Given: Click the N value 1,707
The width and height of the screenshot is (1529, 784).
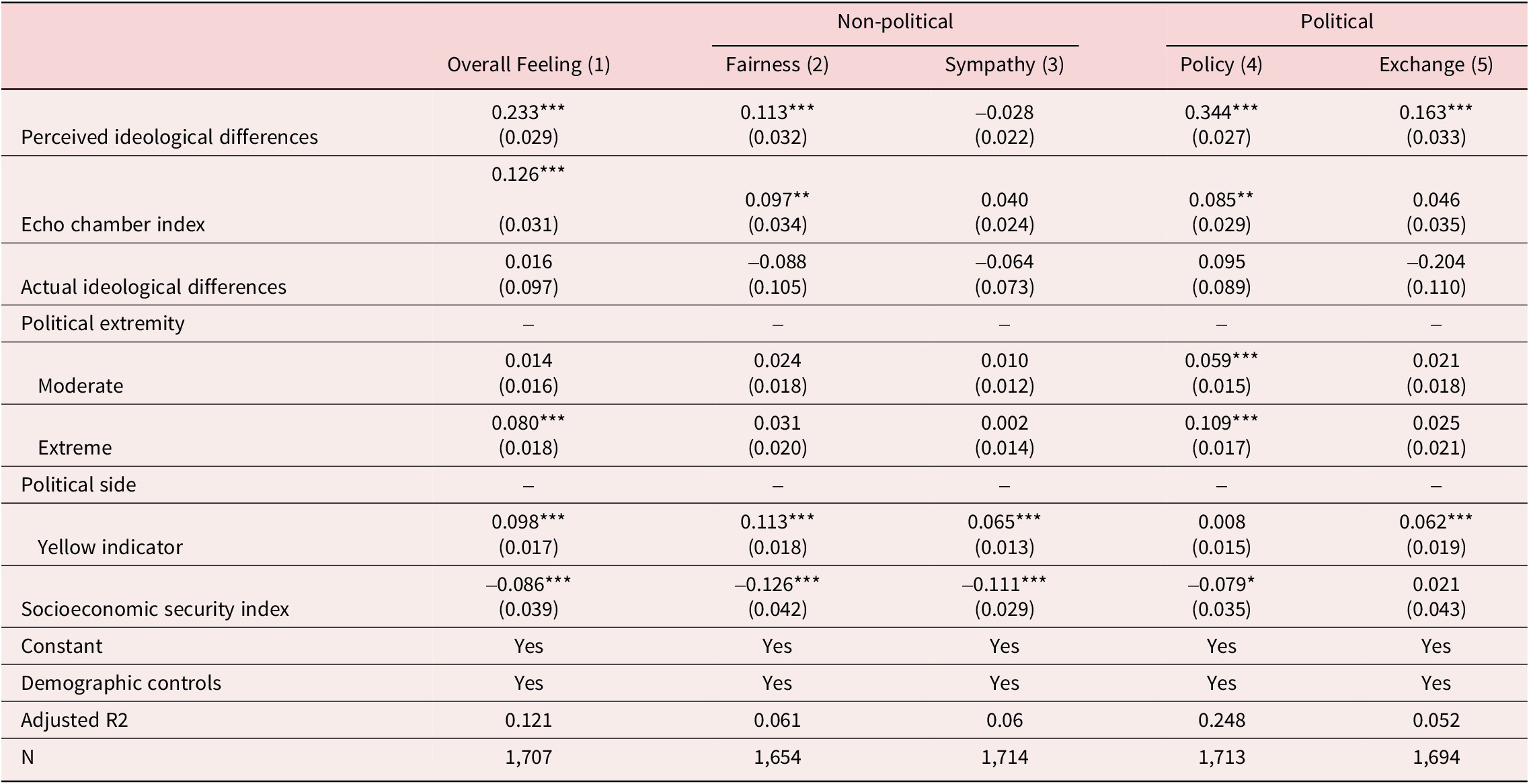Looking at the screenshot, I should point(528,757).
